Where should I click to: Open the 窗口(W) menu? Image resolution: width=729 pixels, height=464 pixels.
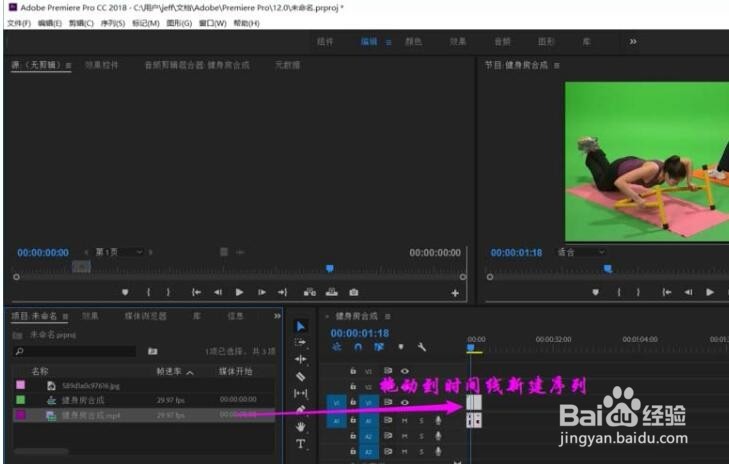click(212, 23)
